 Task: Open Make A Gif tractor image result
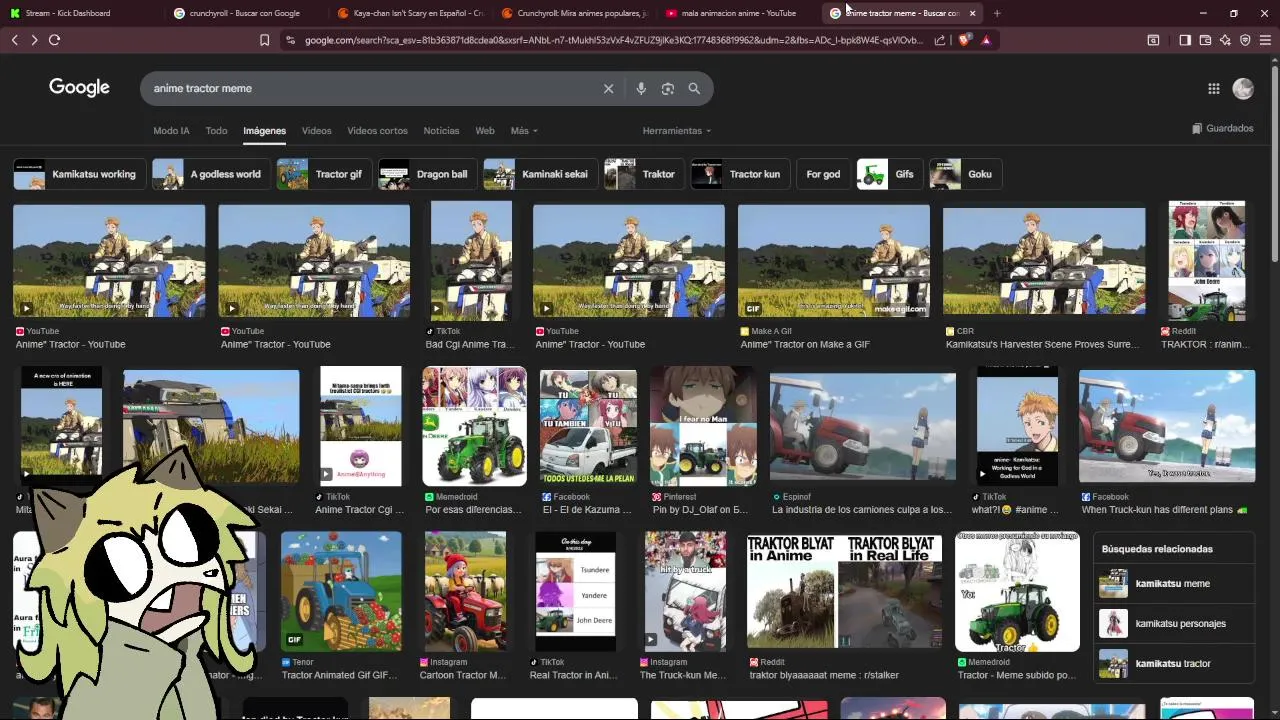point(833,261)
